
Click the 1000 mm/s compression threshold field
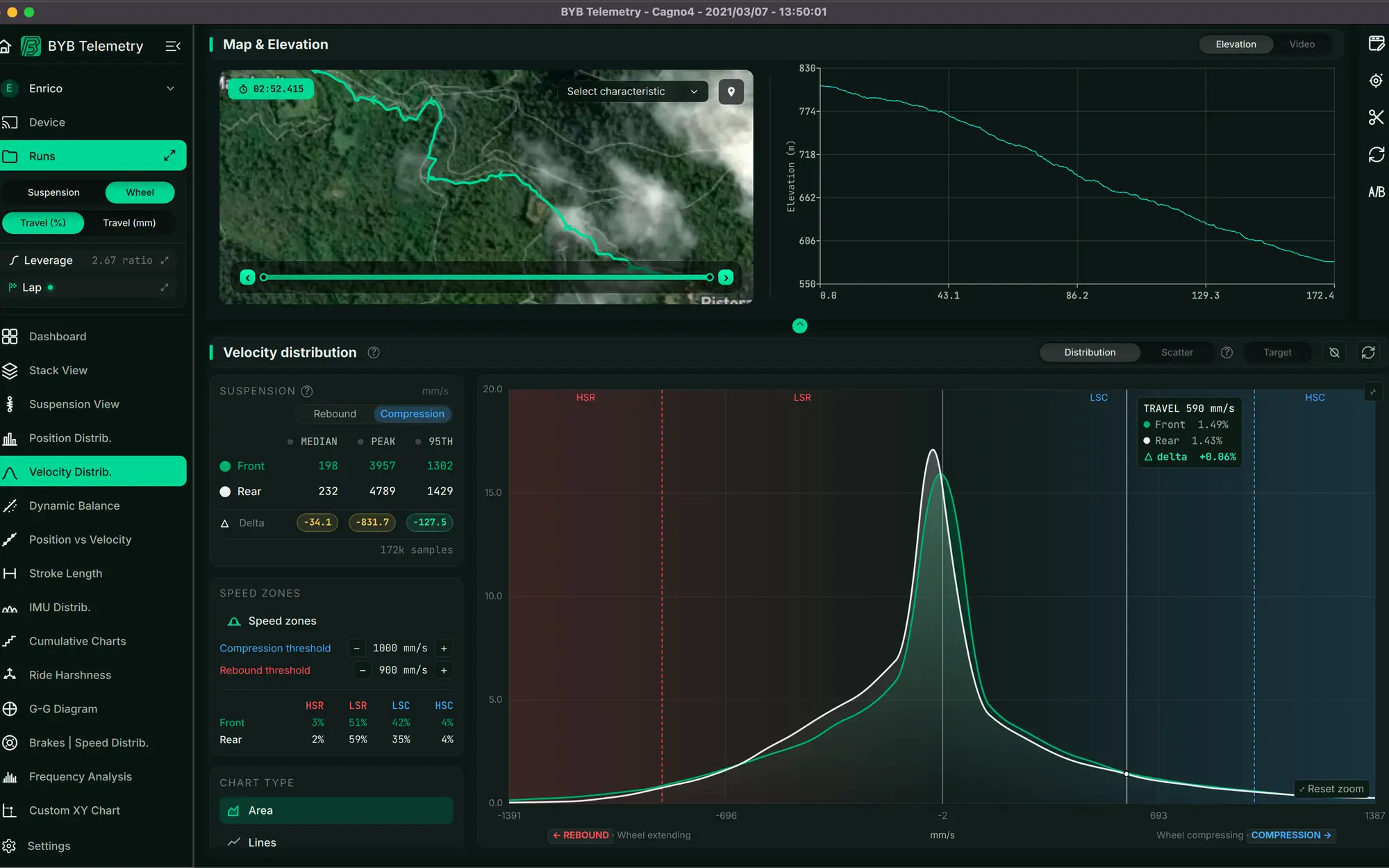pos(400,649)
